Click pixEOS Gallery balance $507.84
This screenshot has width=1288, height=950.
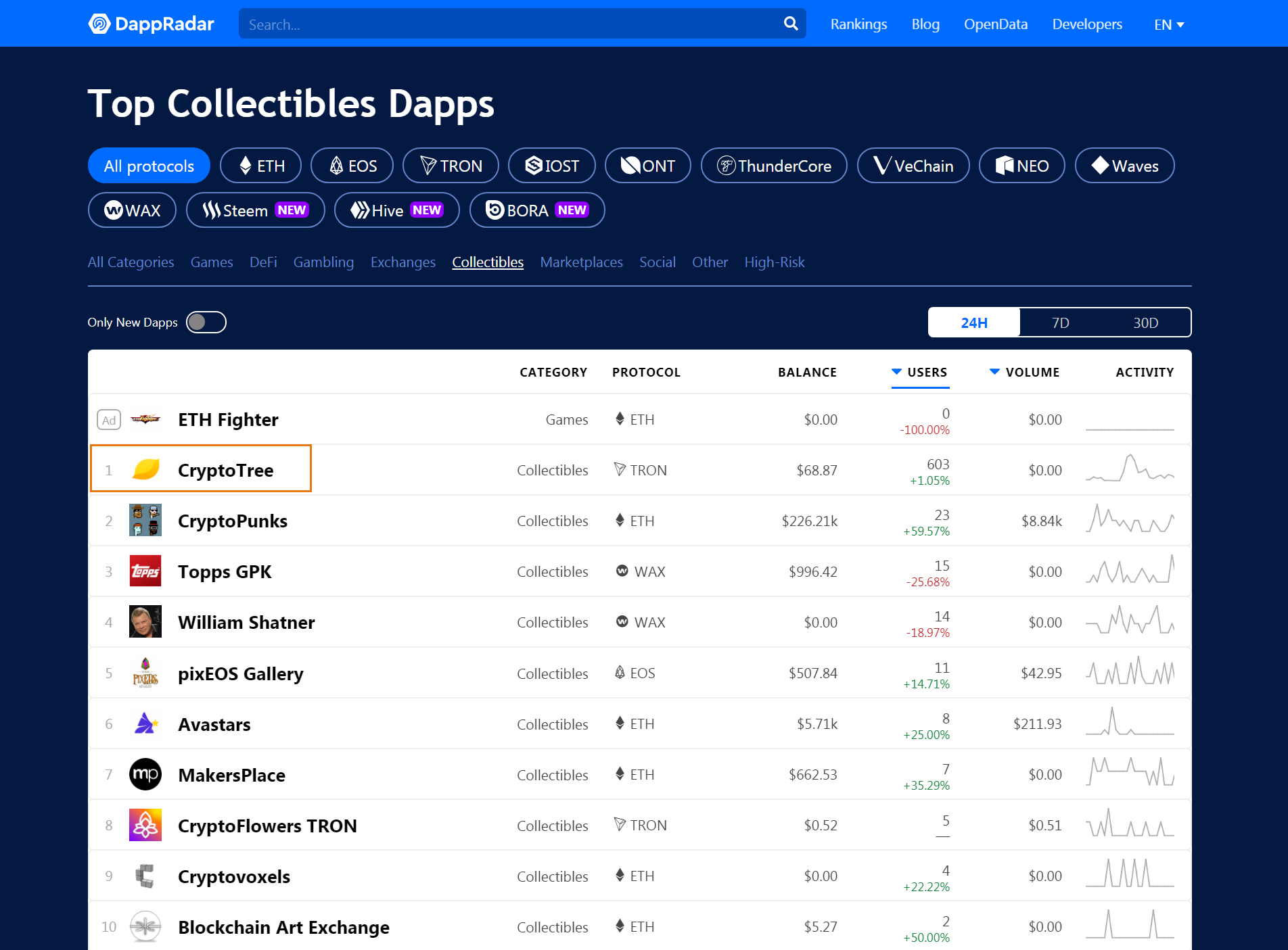coord(813,673)
